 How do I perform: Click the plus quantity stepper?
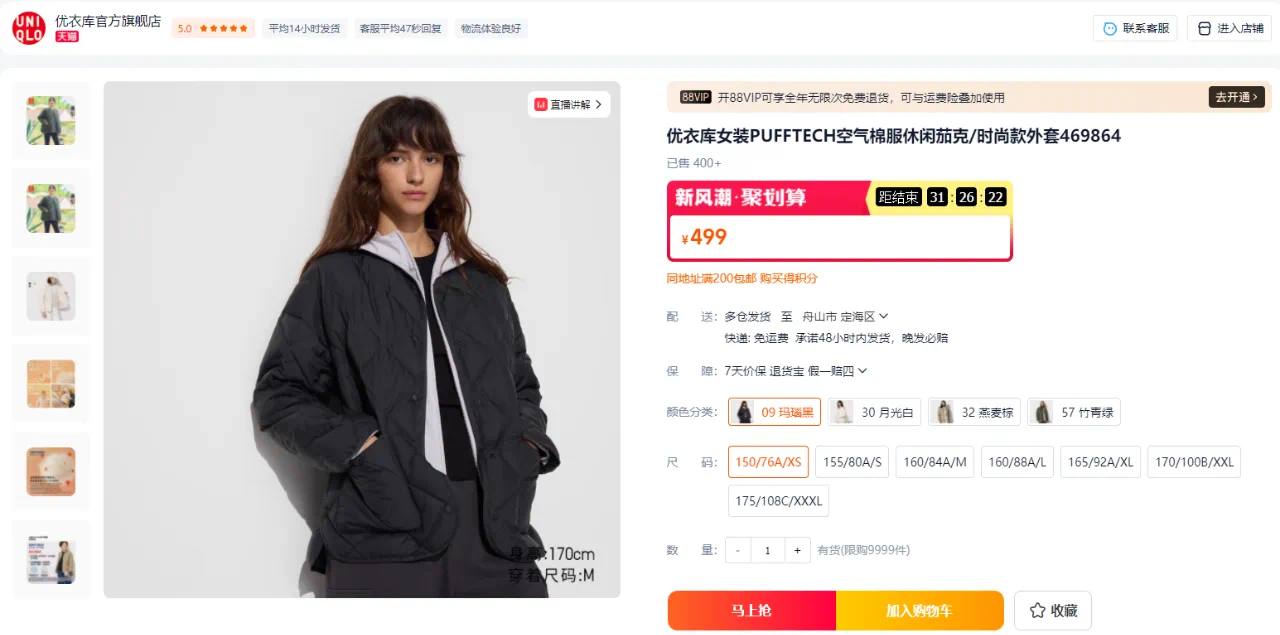(797, 550)
